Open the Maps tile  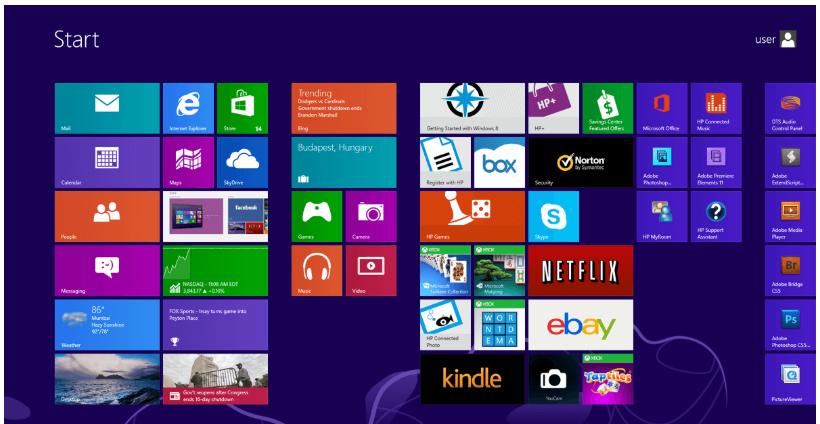[188, 162]
